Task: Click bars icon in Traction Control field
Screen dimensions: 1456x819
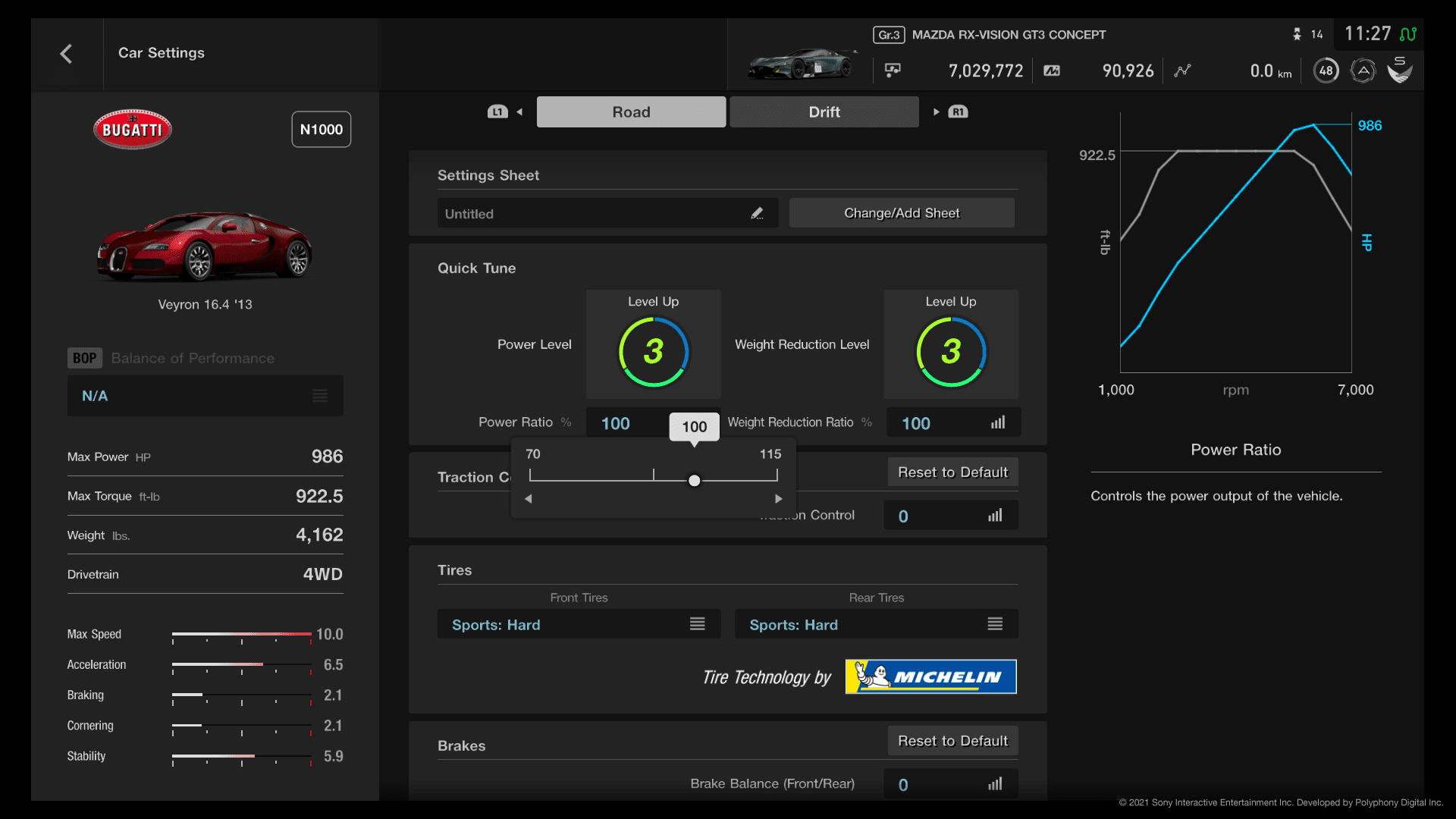Action: 995,516
